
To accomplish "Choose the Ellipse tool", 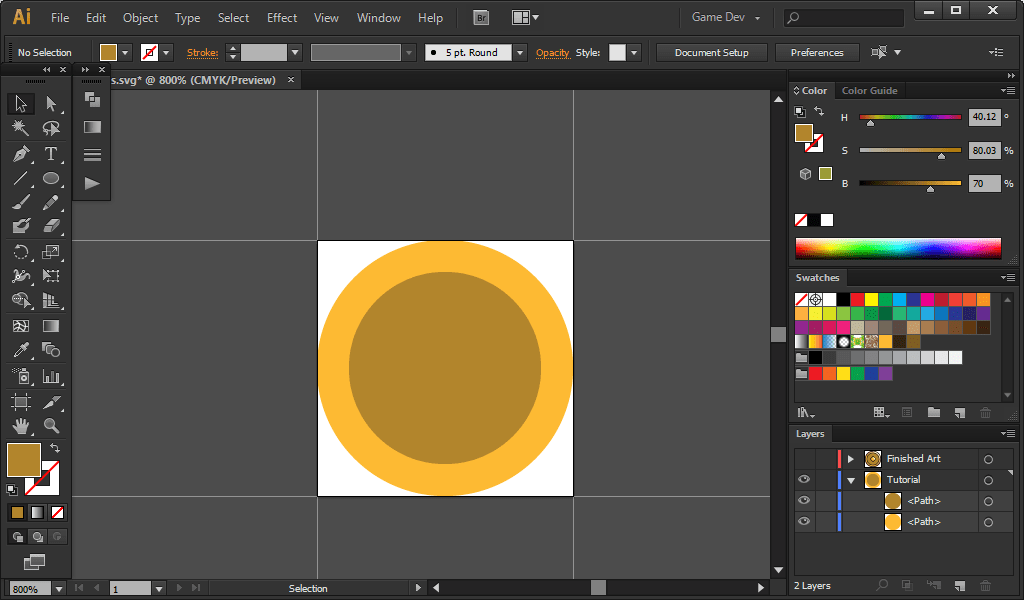I will point(51,179).
